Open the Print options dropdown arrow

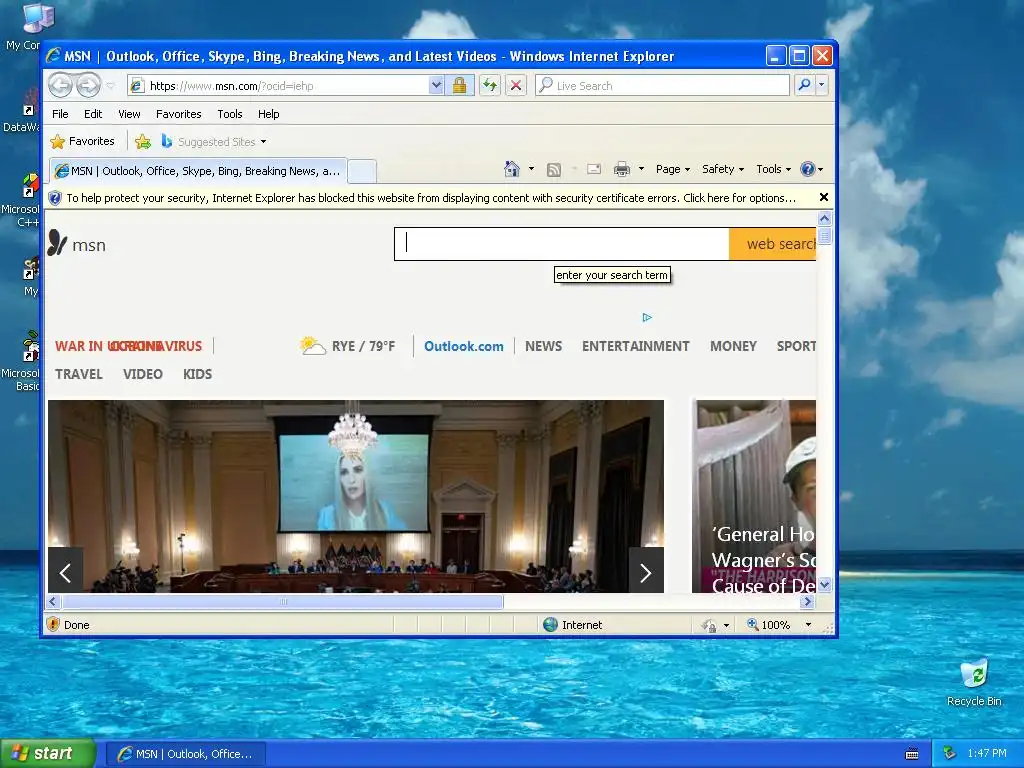pos(641,169)
